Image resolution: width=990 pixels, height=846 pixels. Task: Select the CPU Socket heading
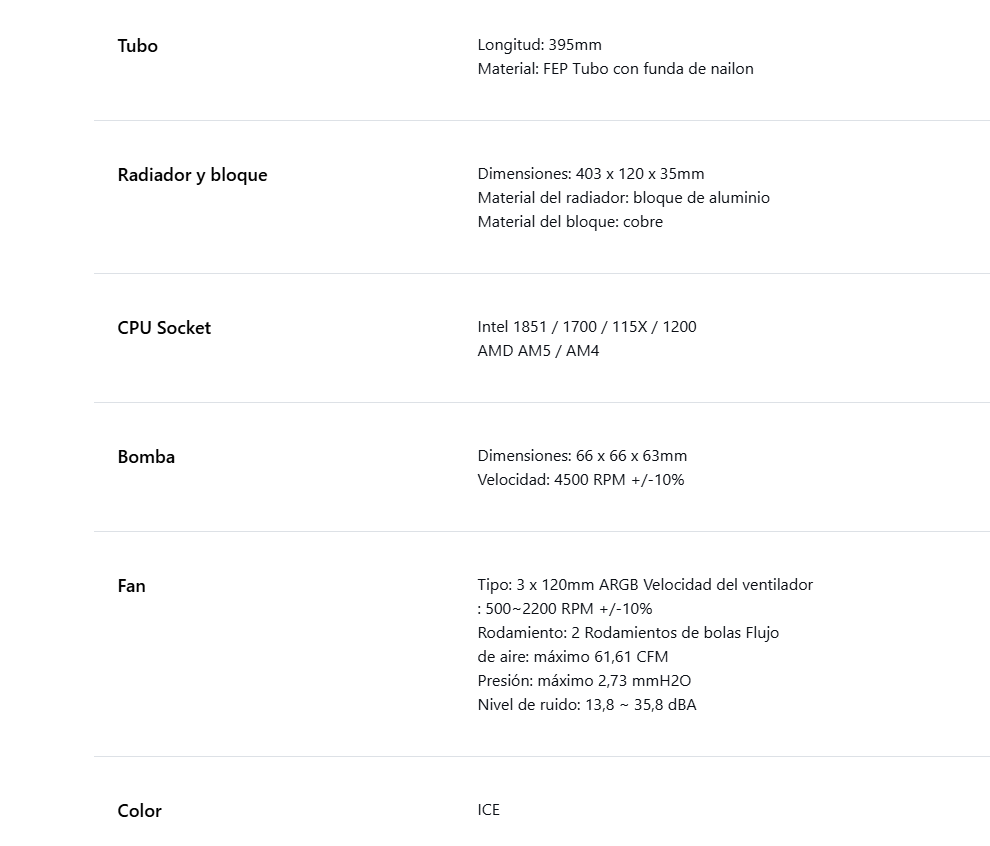pyautogui.click(x=164, y=328)
